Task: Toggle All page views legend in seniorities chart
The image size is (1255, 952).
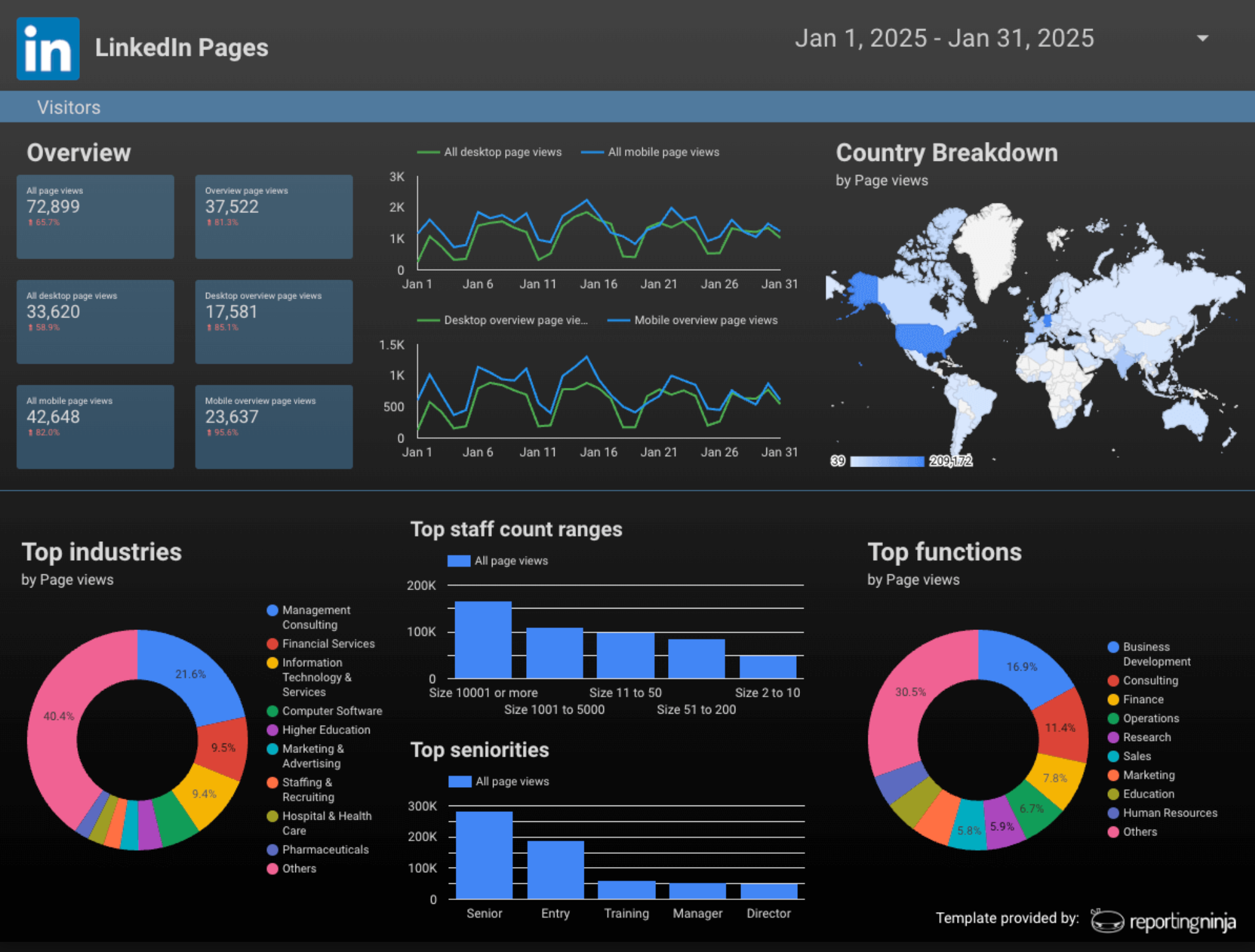Action: click(x=499, y=782)
